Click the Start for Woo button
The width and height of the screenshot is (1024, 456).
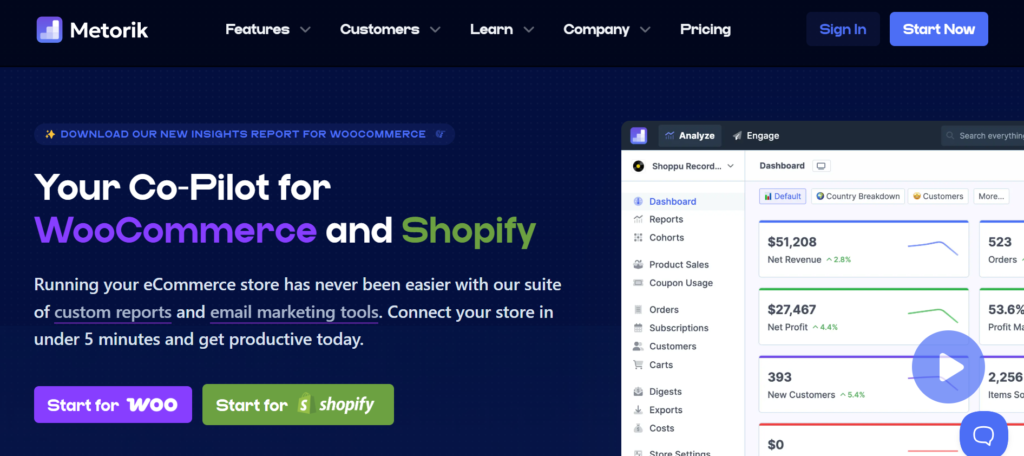tap(112, 405)
